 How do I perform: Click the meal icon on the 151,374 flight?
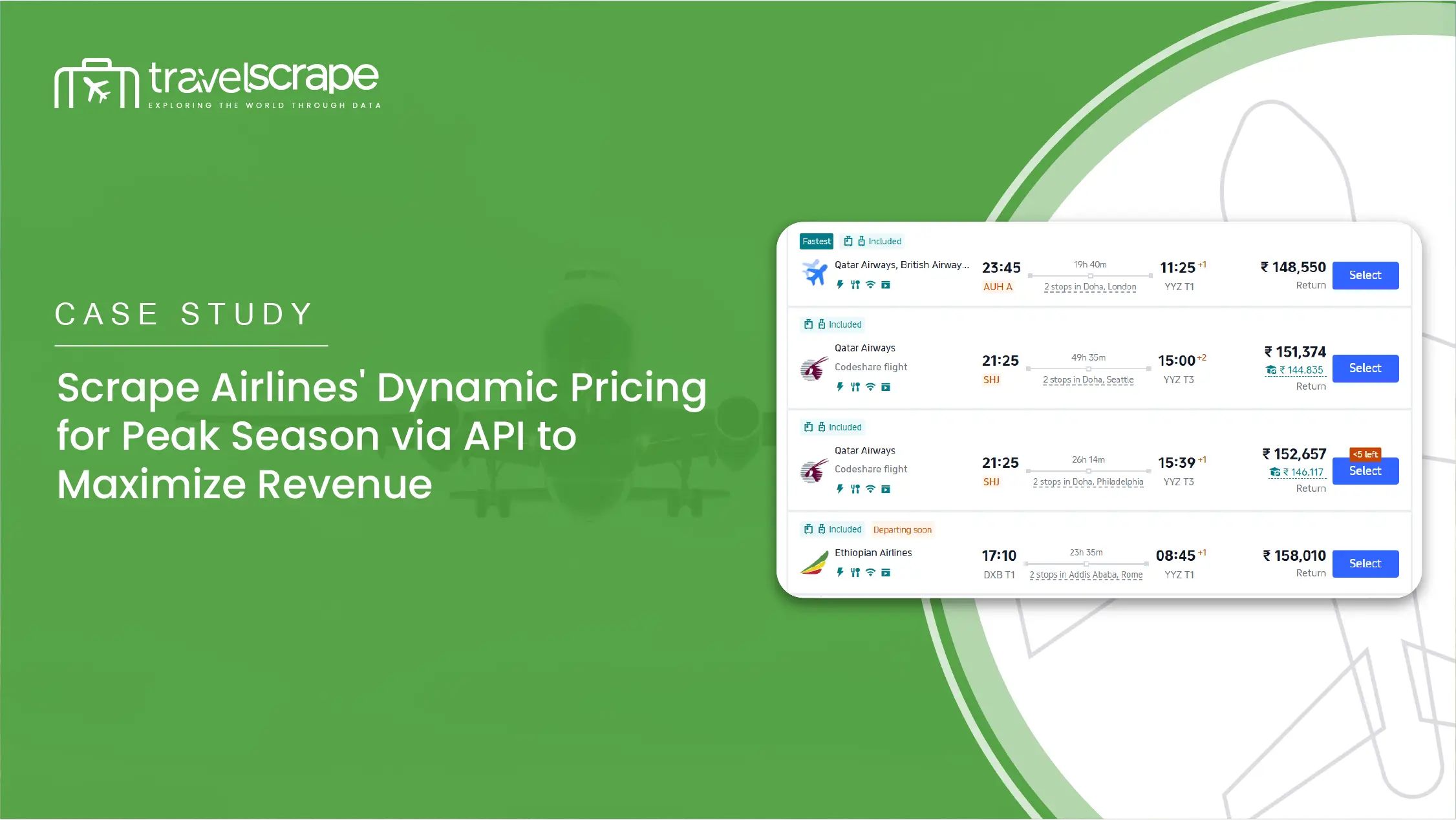click(855, 387)
